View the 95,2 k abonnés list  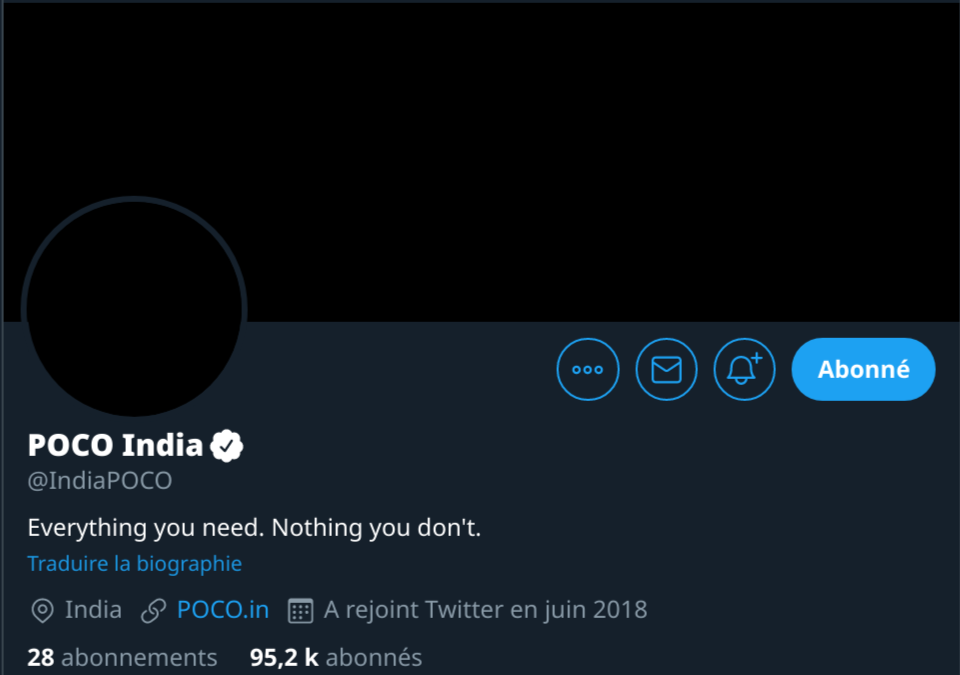(335, 657)
